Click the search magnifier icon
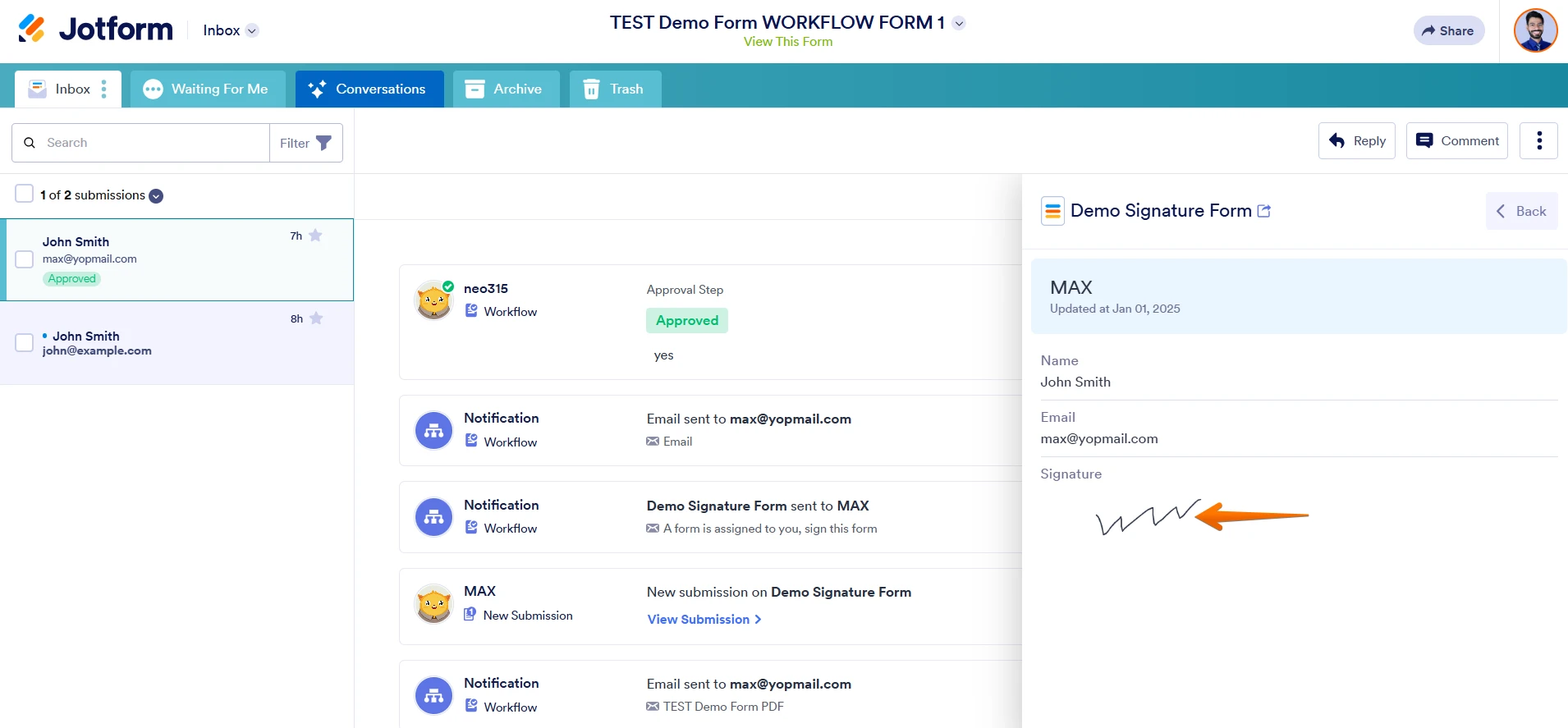 click(30, 143)
